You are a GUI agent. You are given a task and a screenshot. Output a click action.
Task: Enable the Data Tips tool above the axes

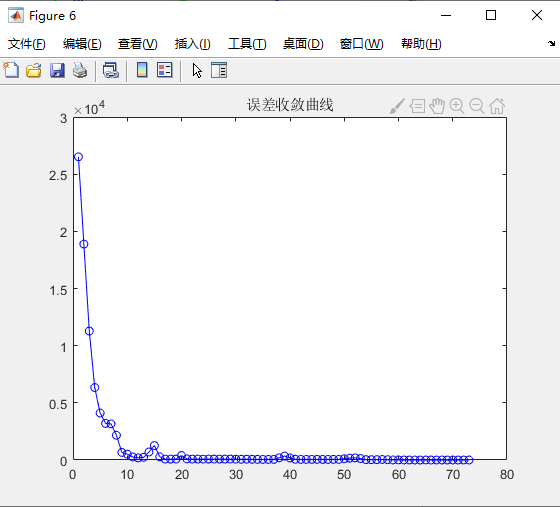click(x=417, y=106)
